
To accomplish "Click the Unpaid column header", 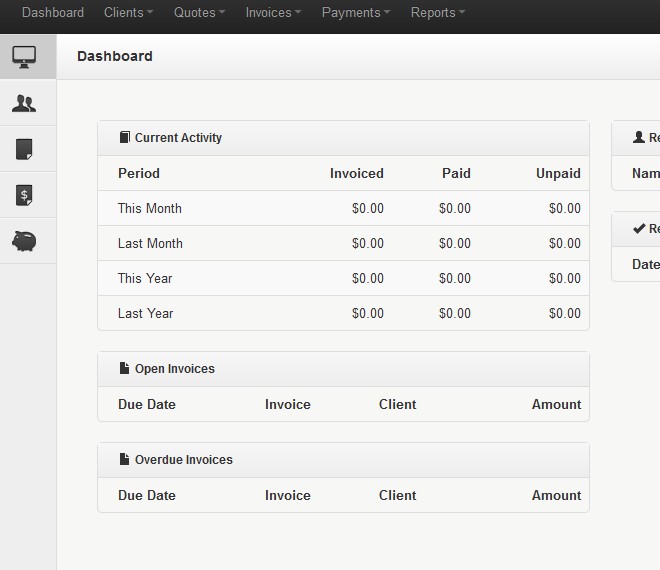I will pos(558,174).
